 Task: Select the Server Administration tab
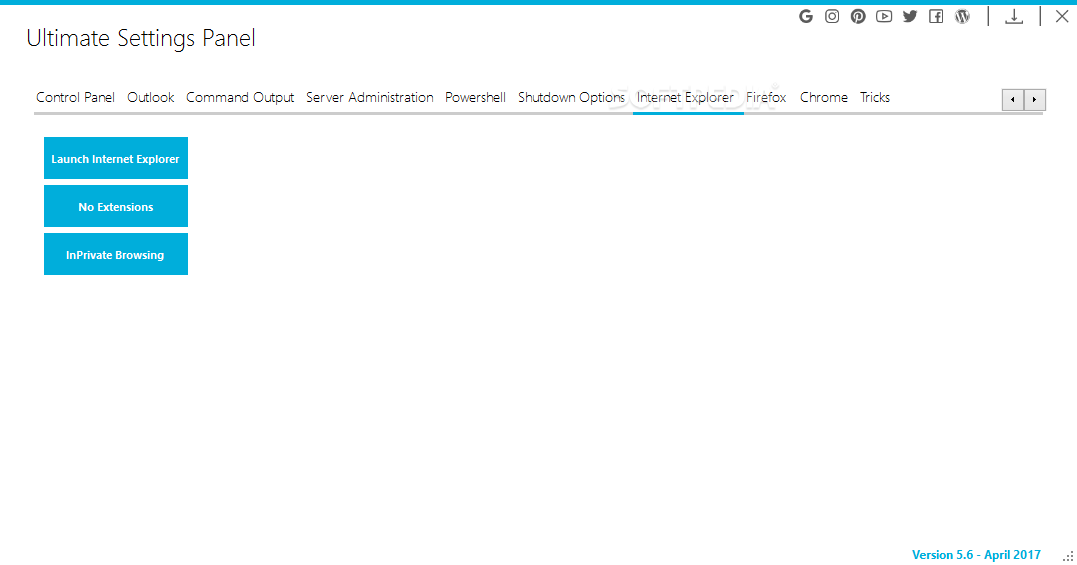370,97
